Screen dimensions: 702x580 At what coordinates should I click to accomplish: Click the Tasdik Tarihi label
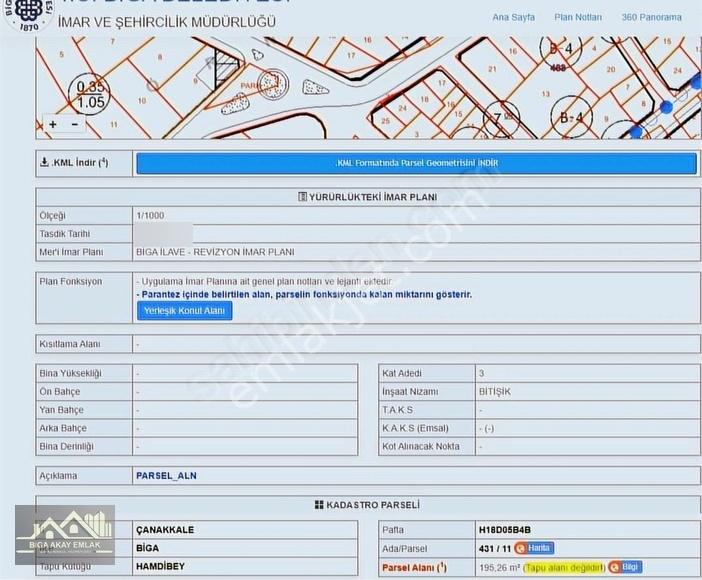64,234
